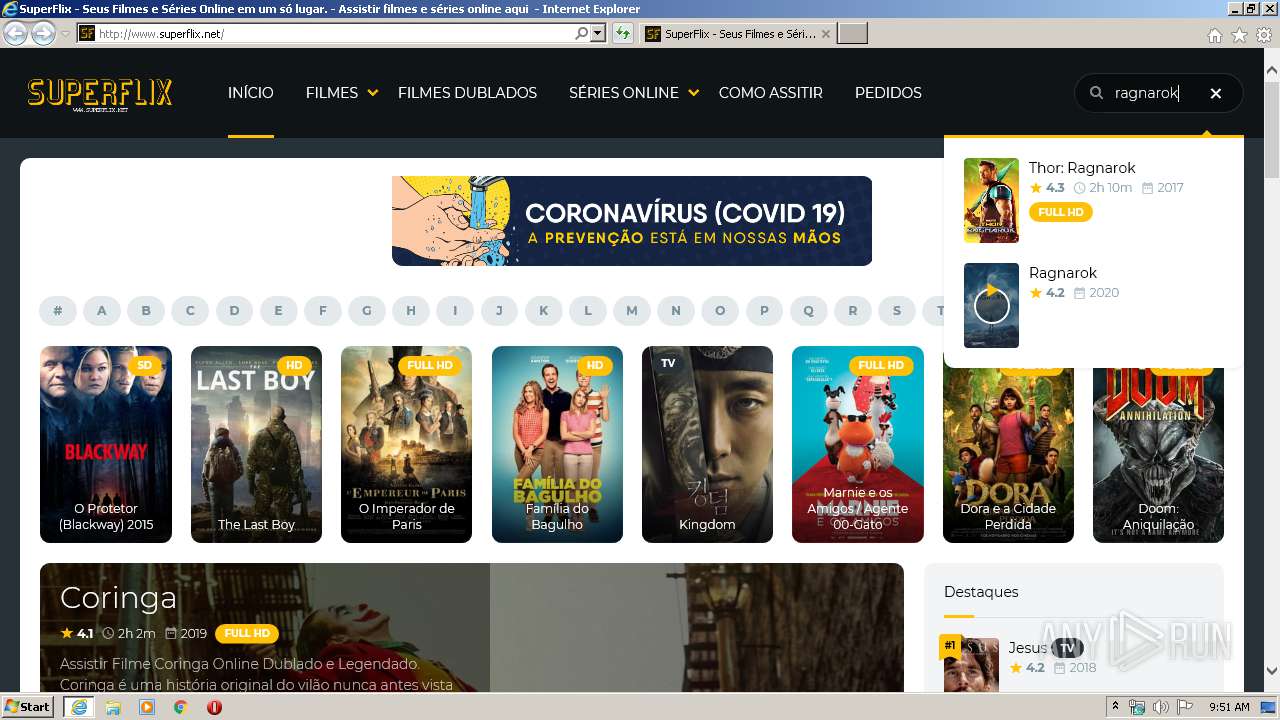Filter titles by letter O
Image resolution: width=1280 pixels, height=720 pixels.
coord(720,311)
